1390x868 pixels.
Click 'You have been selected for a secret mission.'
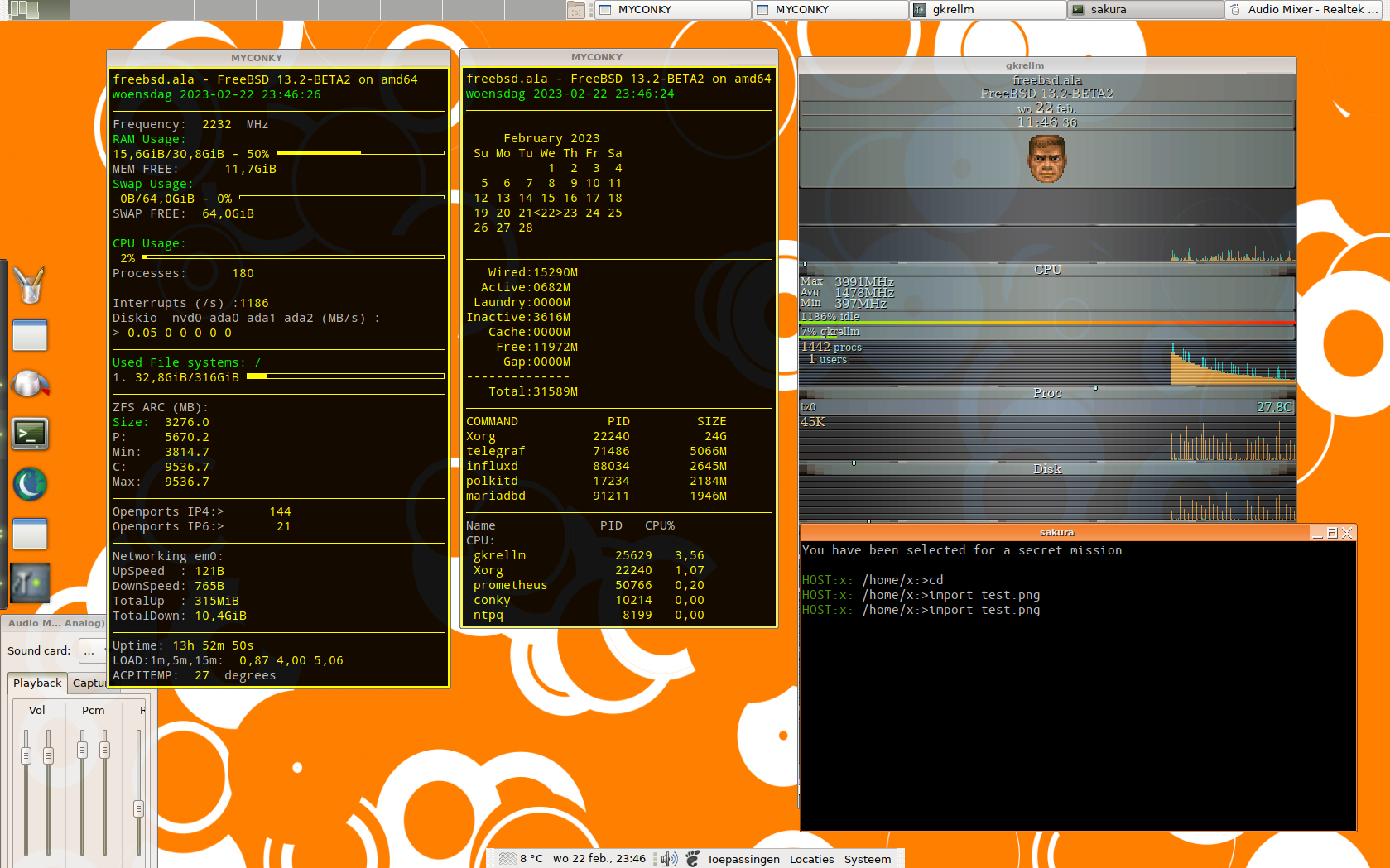(x=964, y=550)
